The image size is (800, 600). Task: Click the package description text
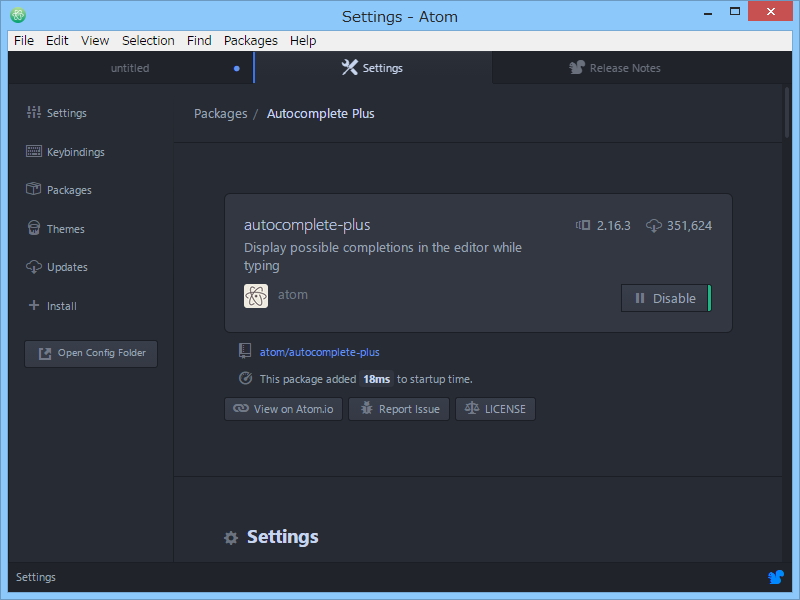pyautogui.click(x=383, y=257)
